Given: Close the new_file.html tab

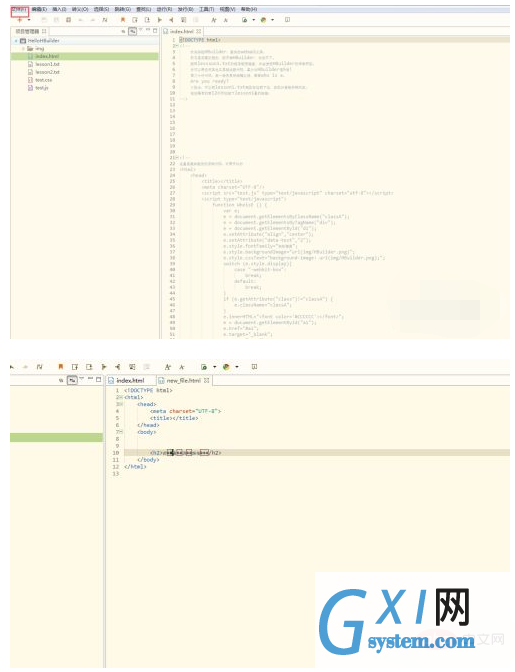Looking at the screenshot, I should [207, 381].
